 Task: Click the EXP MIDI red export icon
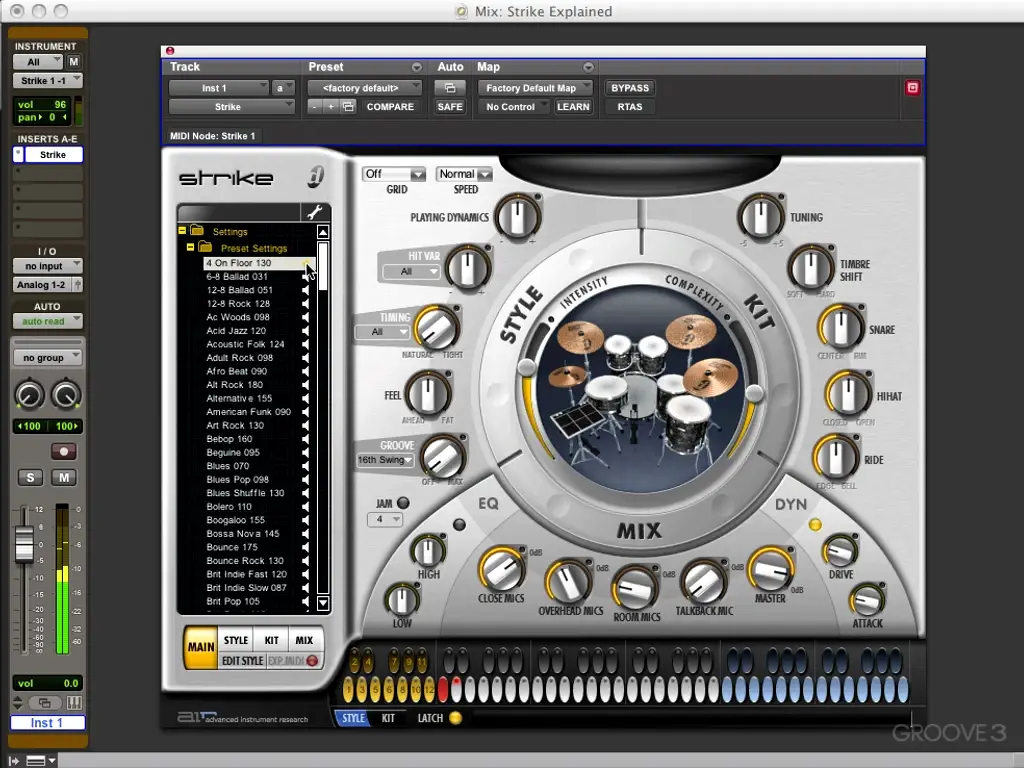click(x=312, y=661)
